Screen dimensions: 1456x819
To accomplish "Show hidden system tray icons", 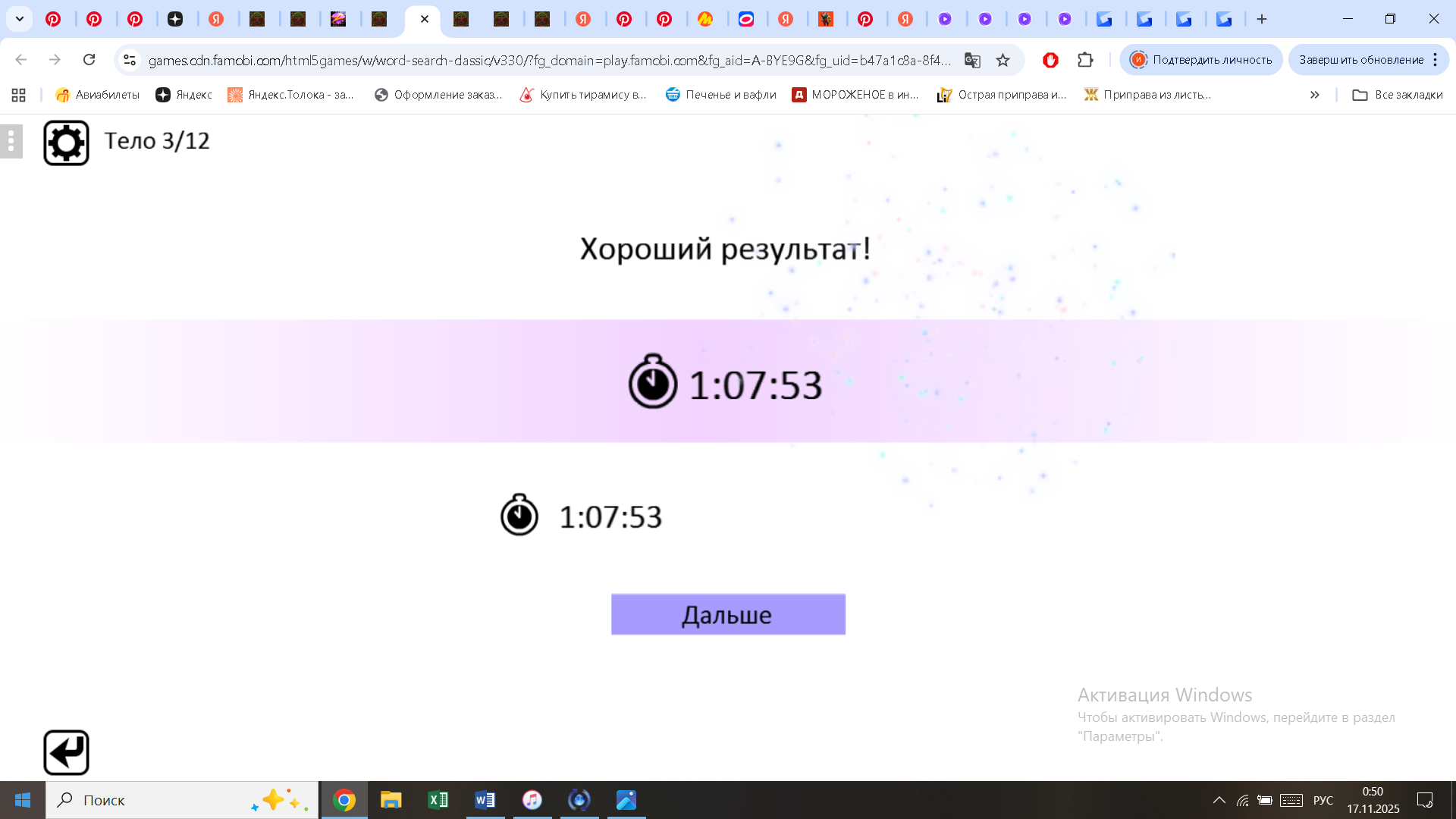I will pos(1219,800).
